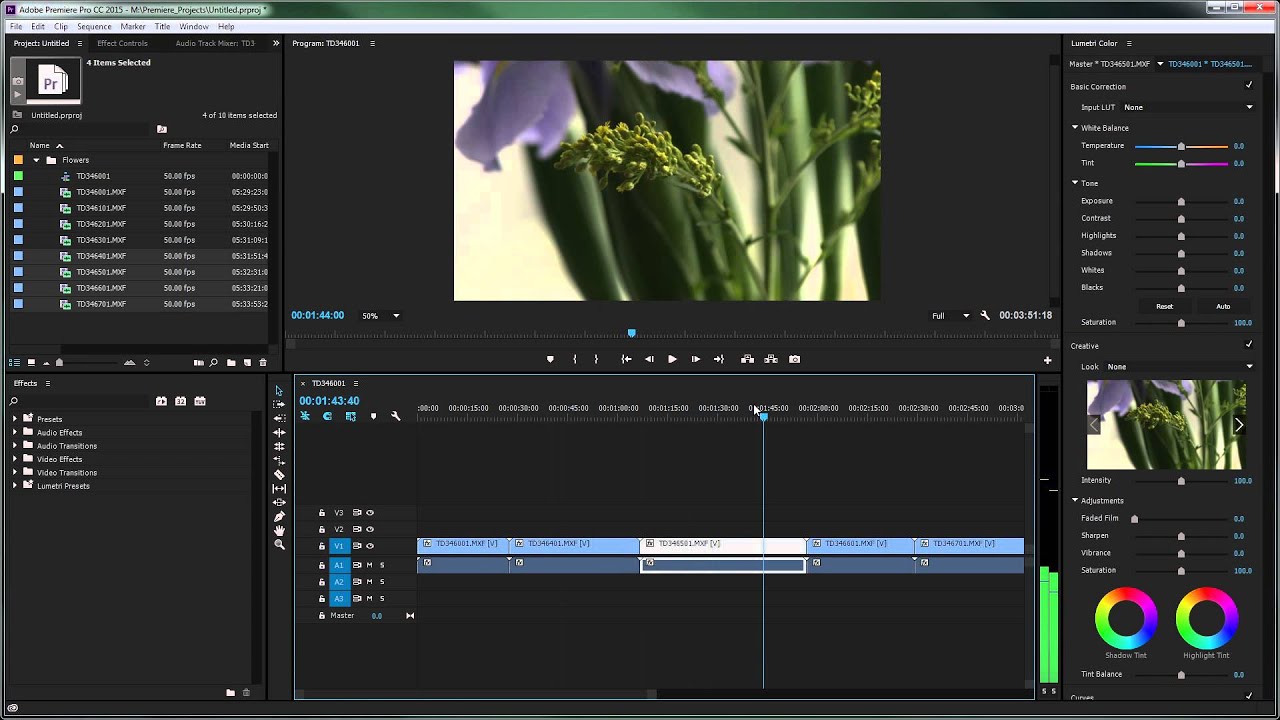Switch Project panel to list view

coord(15,362)
